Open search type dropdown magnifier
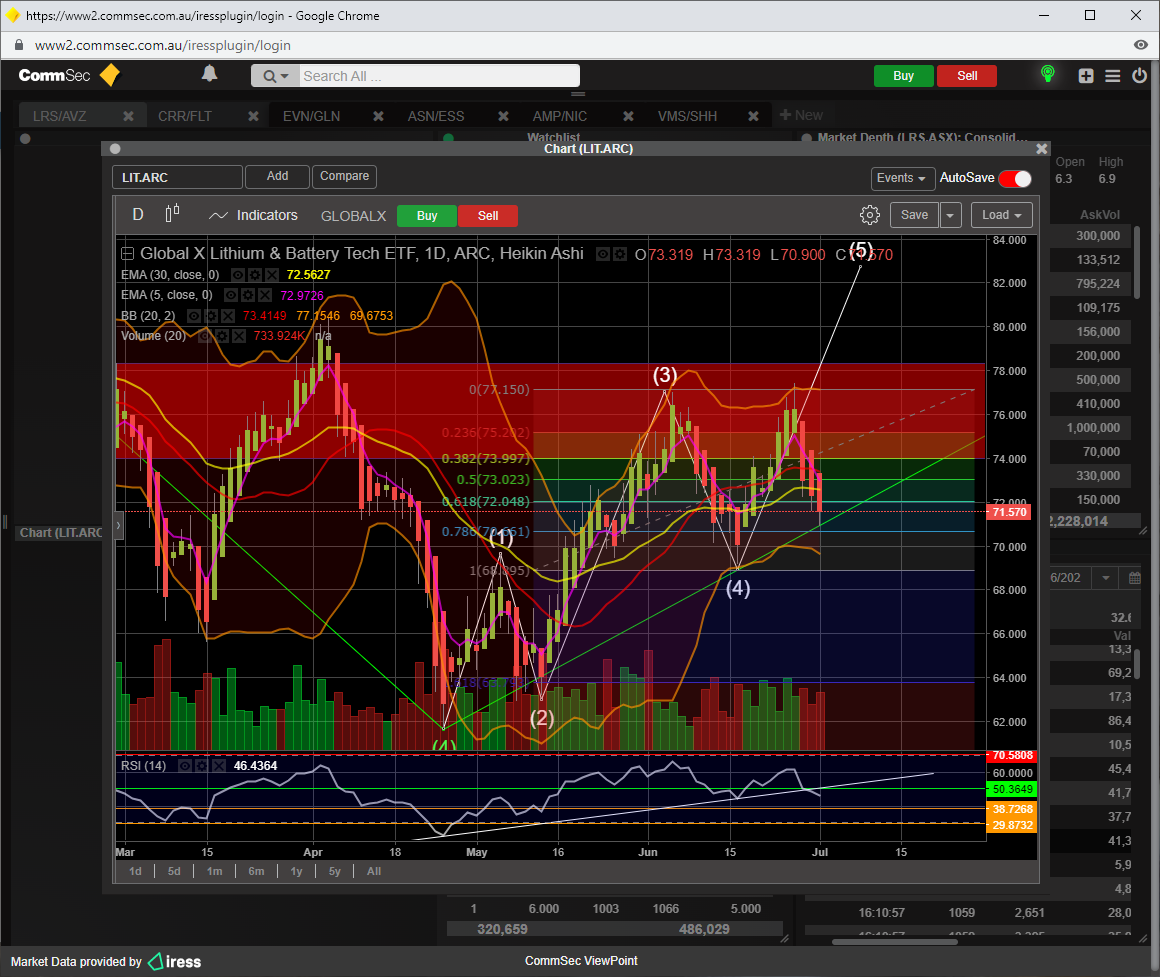The height and width of the screenshot is (977, 1160). 275,76
